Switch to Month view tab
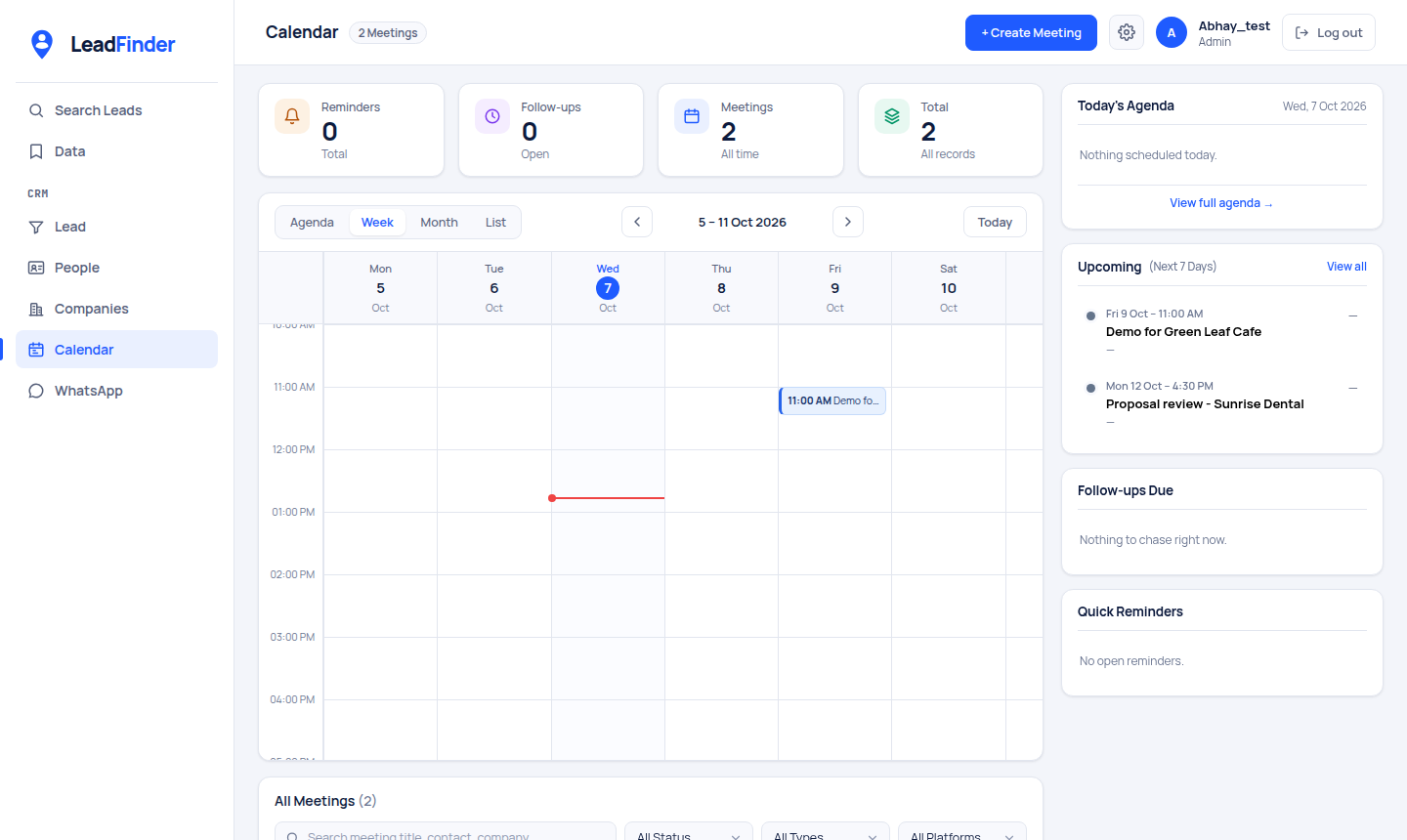1407x840 pixels. [439, 223]
